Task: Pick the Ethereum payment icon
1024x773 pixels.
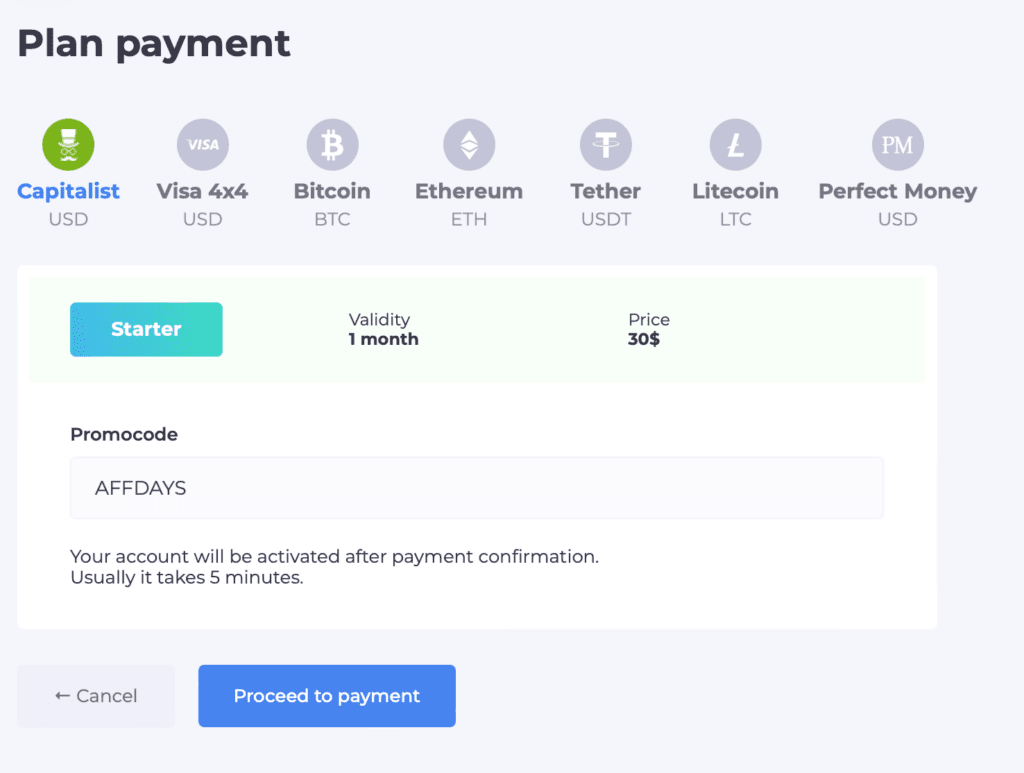Action: tap(469, 143)
